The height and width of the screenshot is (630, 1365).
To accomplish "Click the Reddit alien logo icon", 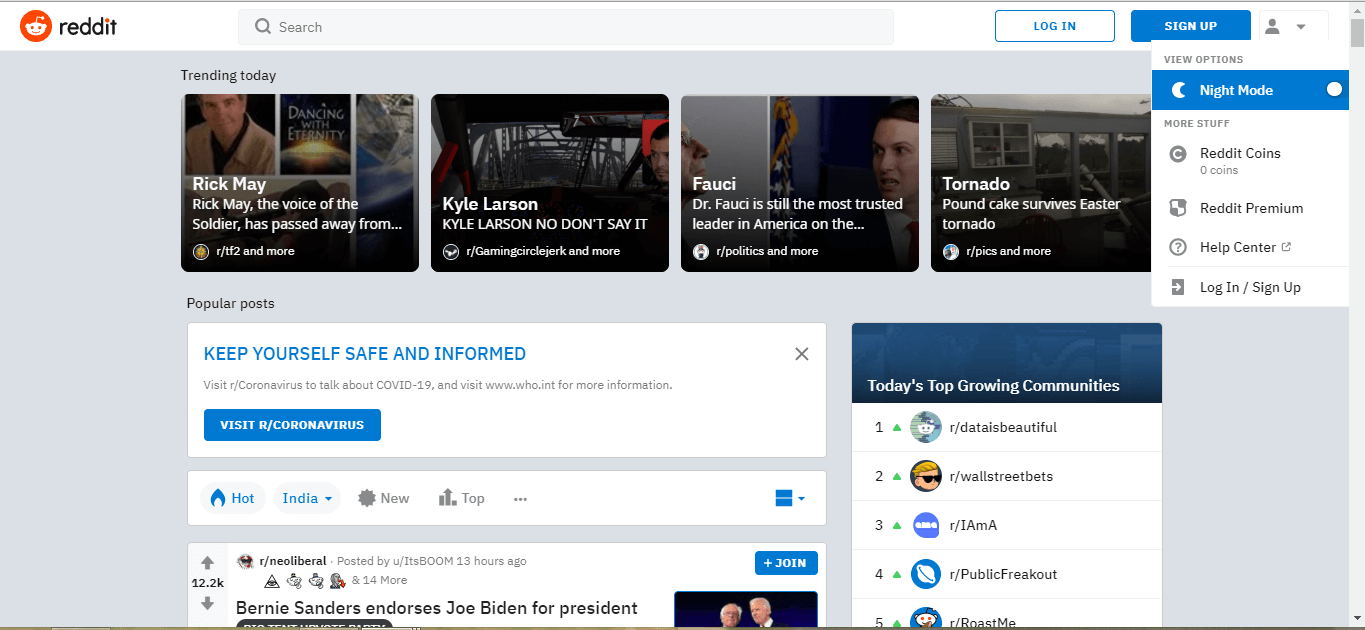I will pyautogui.click(x=36, y=26).
